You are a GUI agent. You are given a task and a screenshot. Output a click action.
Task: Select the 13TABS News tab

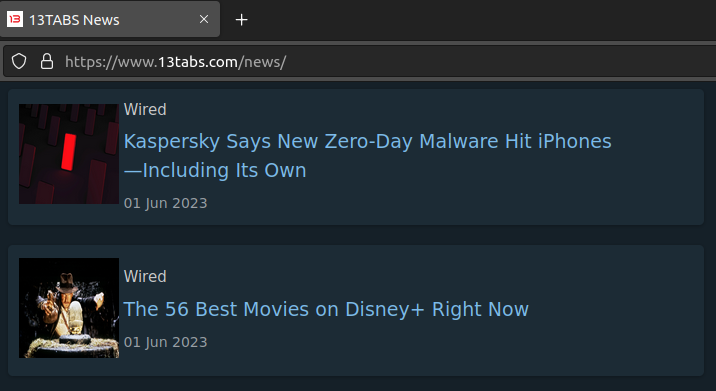(x=110, y=19)
